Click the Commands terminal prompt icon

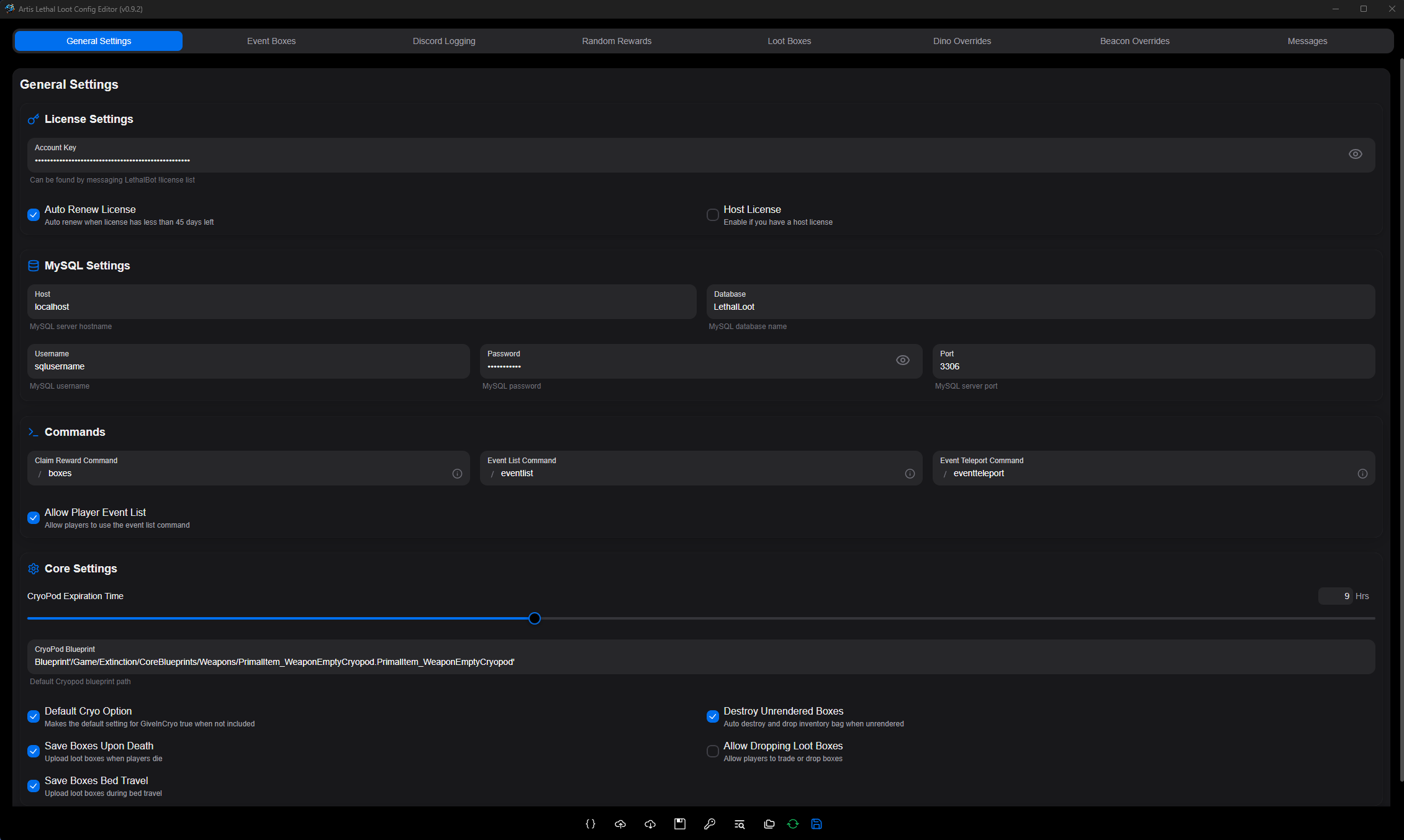pyautogui.click(x=34, y=432)
